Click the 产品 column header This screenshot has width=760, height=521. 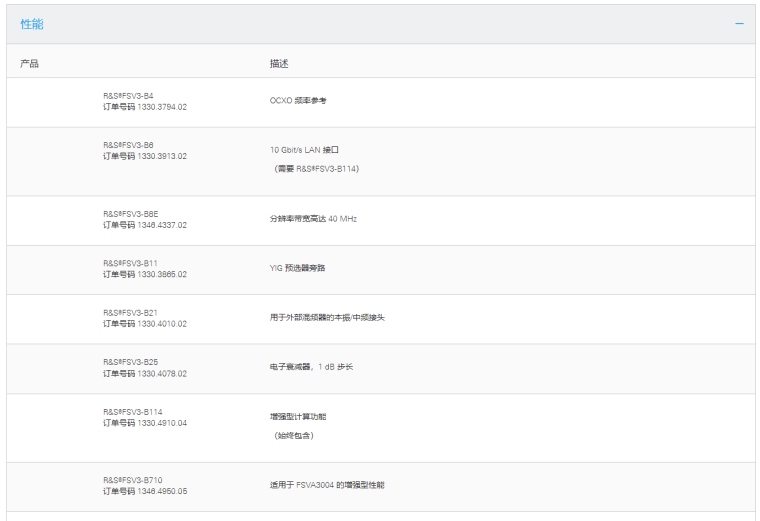coord(29,63)
